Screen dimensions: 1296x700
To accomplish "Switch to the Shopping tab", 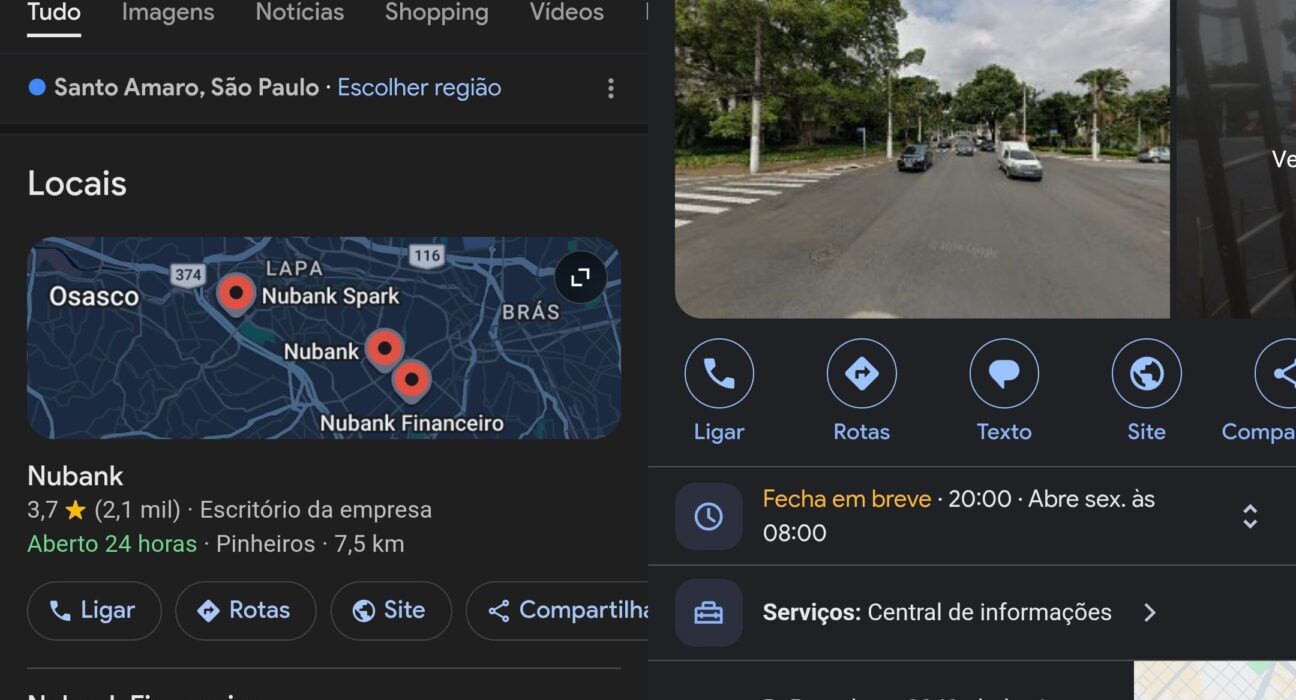I will [437, 13].
